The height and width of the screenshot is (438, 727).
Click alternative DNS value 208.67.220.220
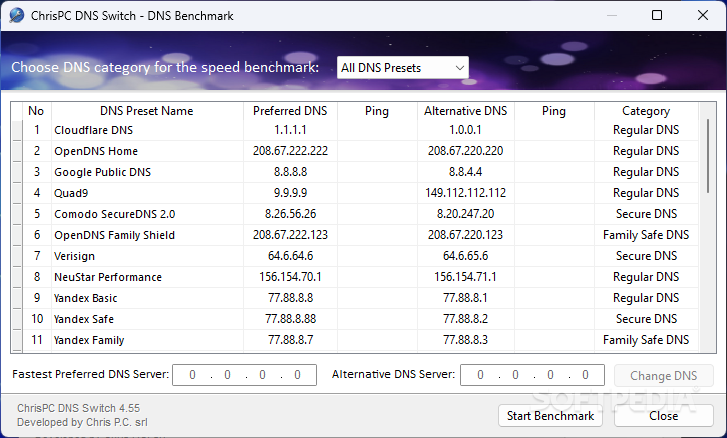[466, 151]
